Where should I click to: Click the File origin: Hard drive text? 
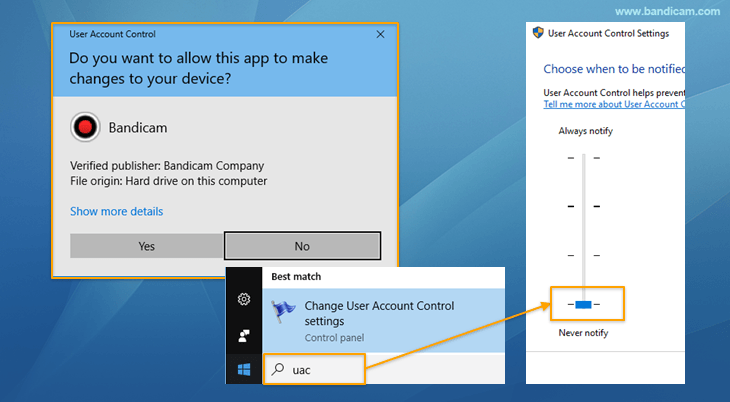coord(169,181)
